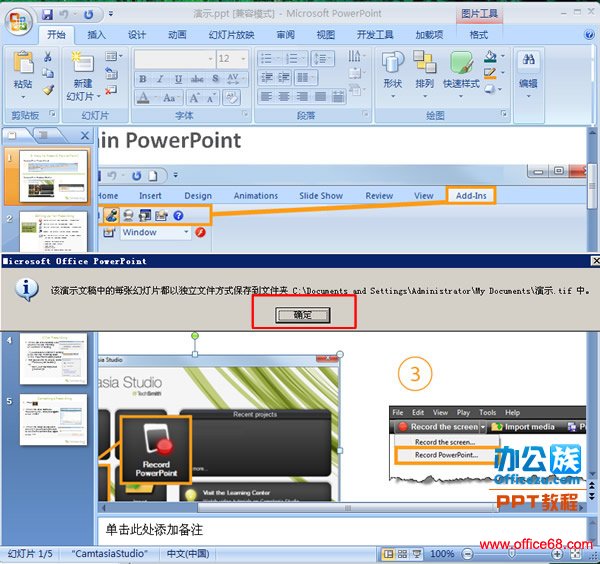Change character spacing with the AV icon
The image size is (600, 564).
tap(233, 79)
